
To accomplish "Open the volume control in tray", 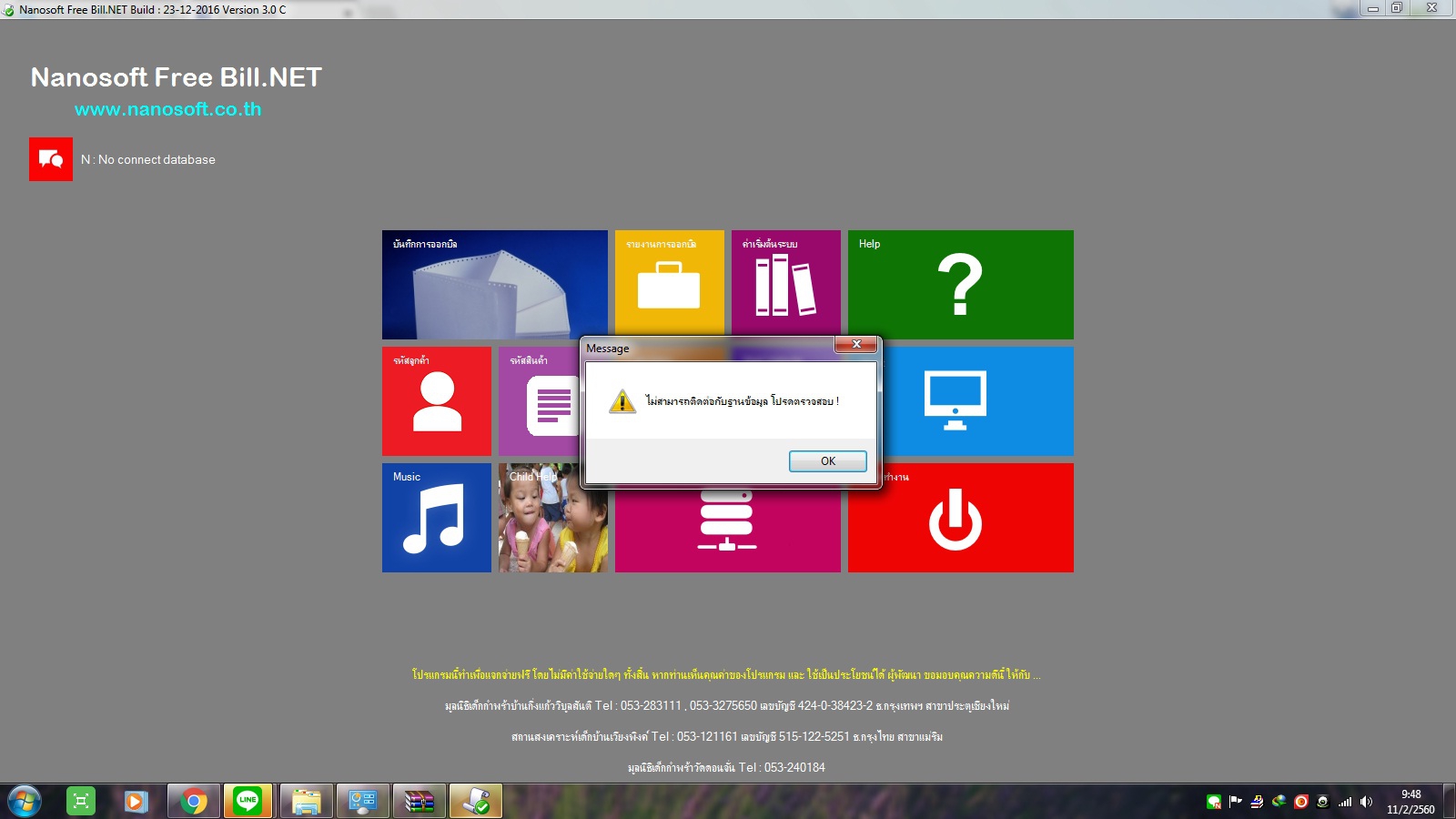I will pyautogui.click(x=1366, y=802).
